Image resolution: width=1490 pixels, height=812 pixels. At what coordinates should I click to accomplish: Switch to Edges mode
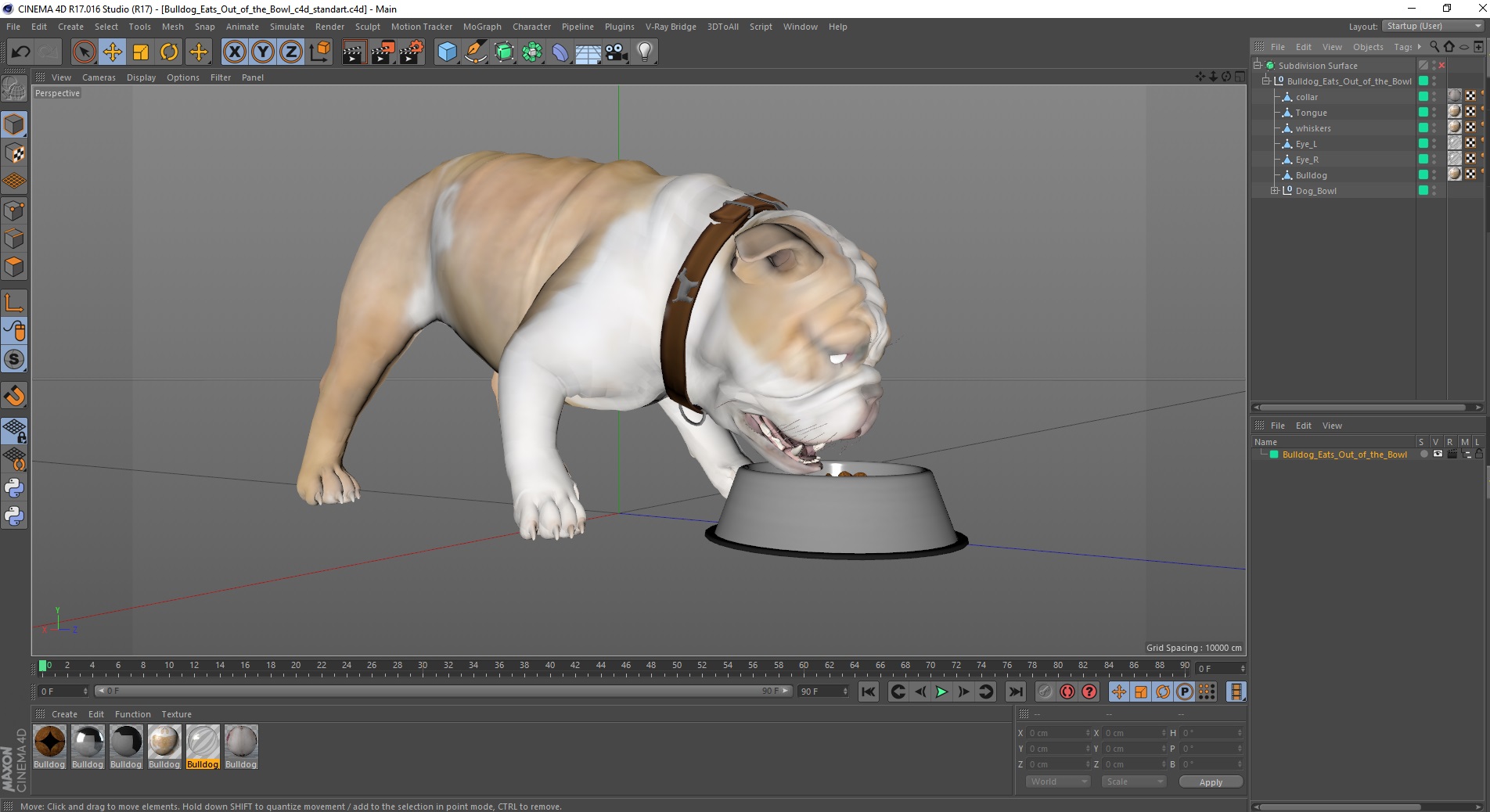[14, 239]
